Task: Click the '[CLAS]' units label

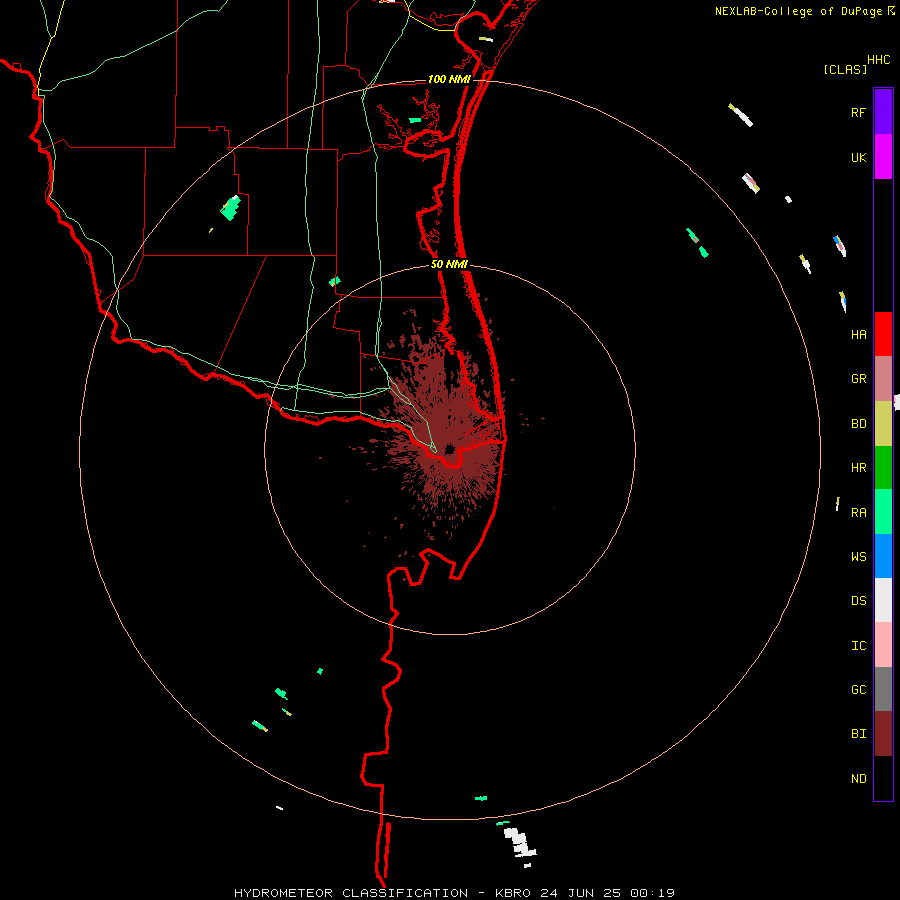Action: tap(845, 70)
